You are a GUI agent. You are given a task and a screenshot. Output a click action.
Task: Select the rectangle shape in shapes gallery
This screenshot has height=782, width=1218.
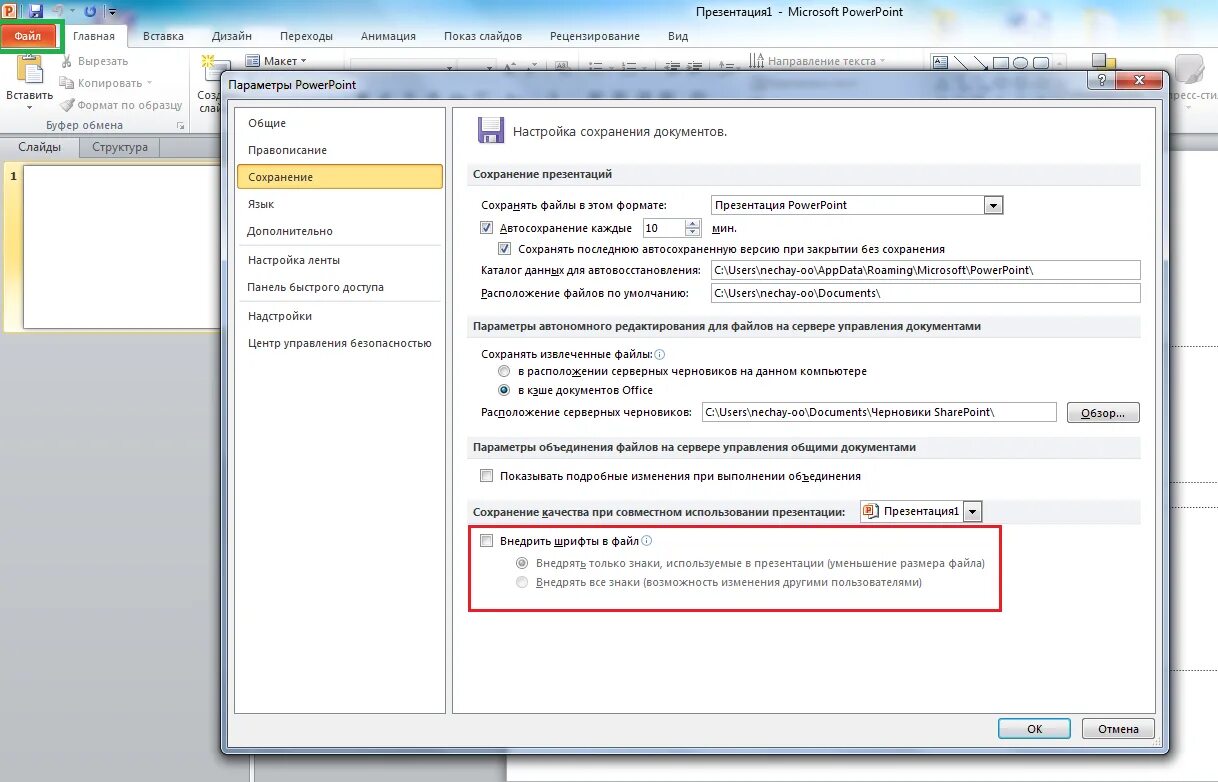tap(1001, 62)
